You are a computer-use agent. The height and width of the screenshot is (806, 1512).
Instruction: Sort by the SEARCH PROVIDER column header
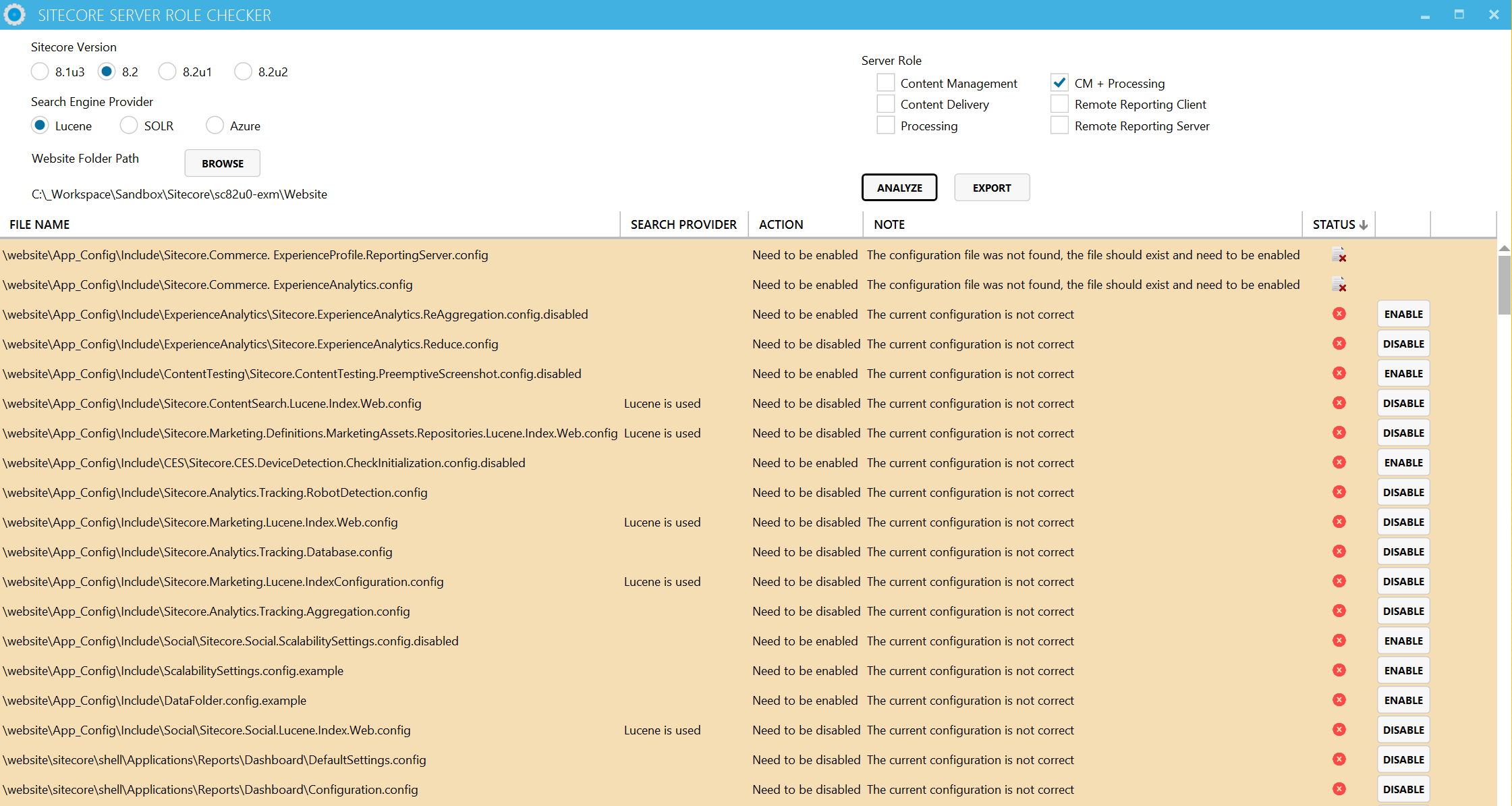[684, 224]
